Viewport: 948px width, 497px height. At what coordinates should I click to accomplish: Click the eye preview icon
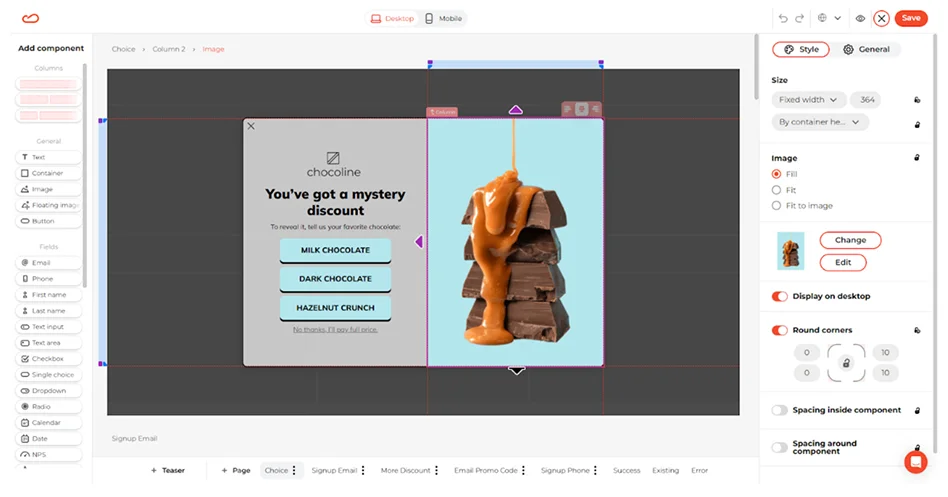860,18
